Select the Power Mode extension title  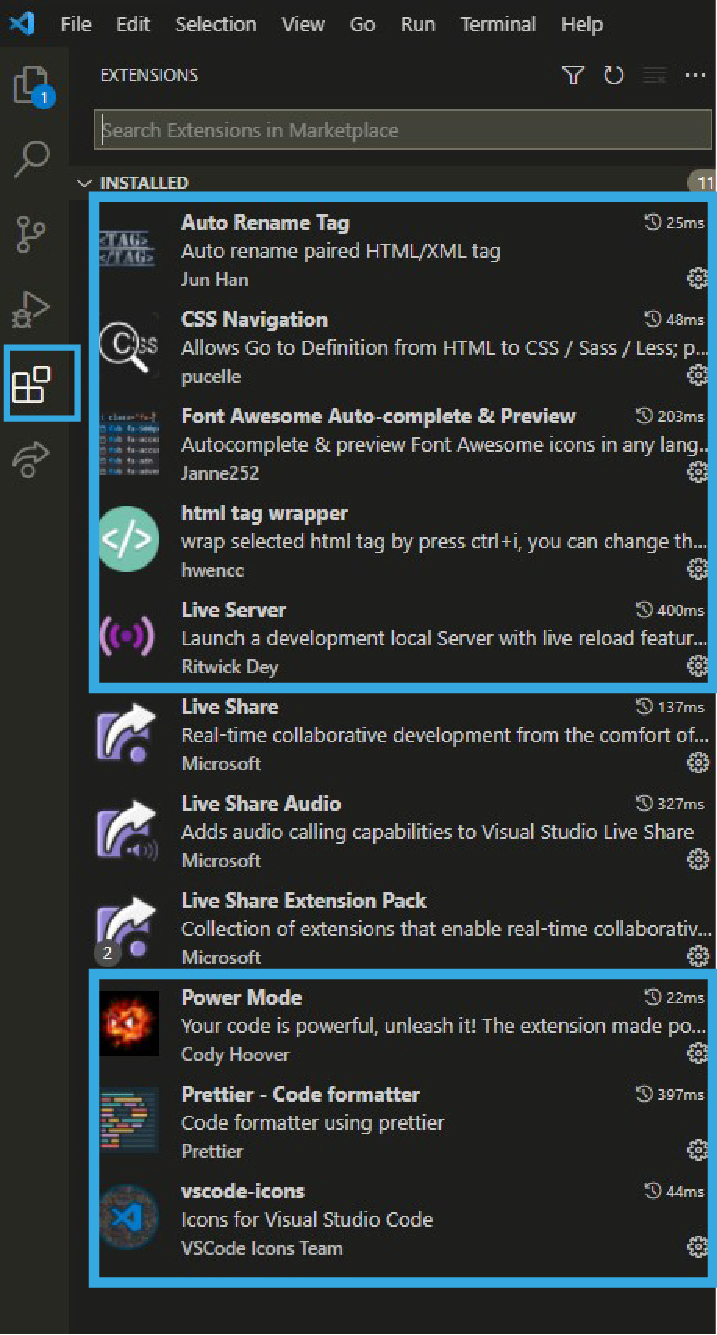pos(241,997)
